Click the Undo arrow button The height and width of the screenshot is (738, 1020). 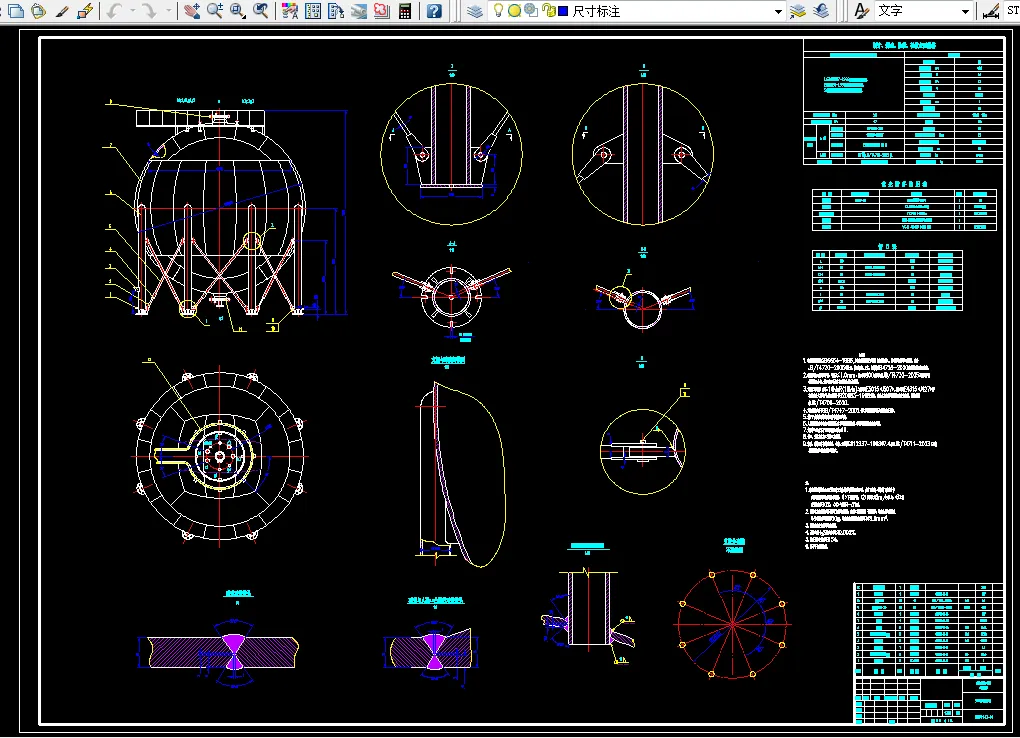click(x=115, y=11)
